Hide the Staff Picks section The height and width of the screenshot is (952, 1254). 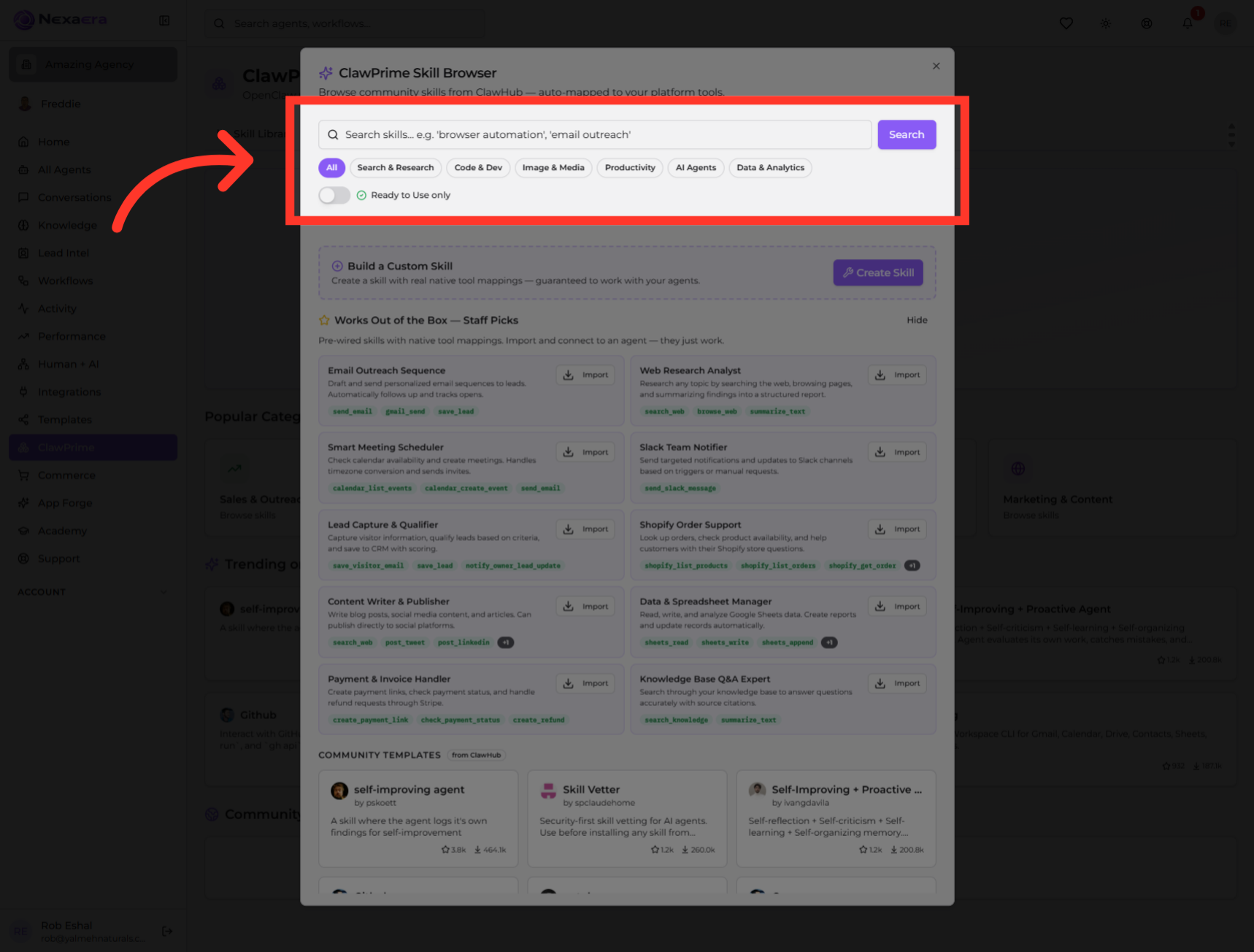pos(917,320)
